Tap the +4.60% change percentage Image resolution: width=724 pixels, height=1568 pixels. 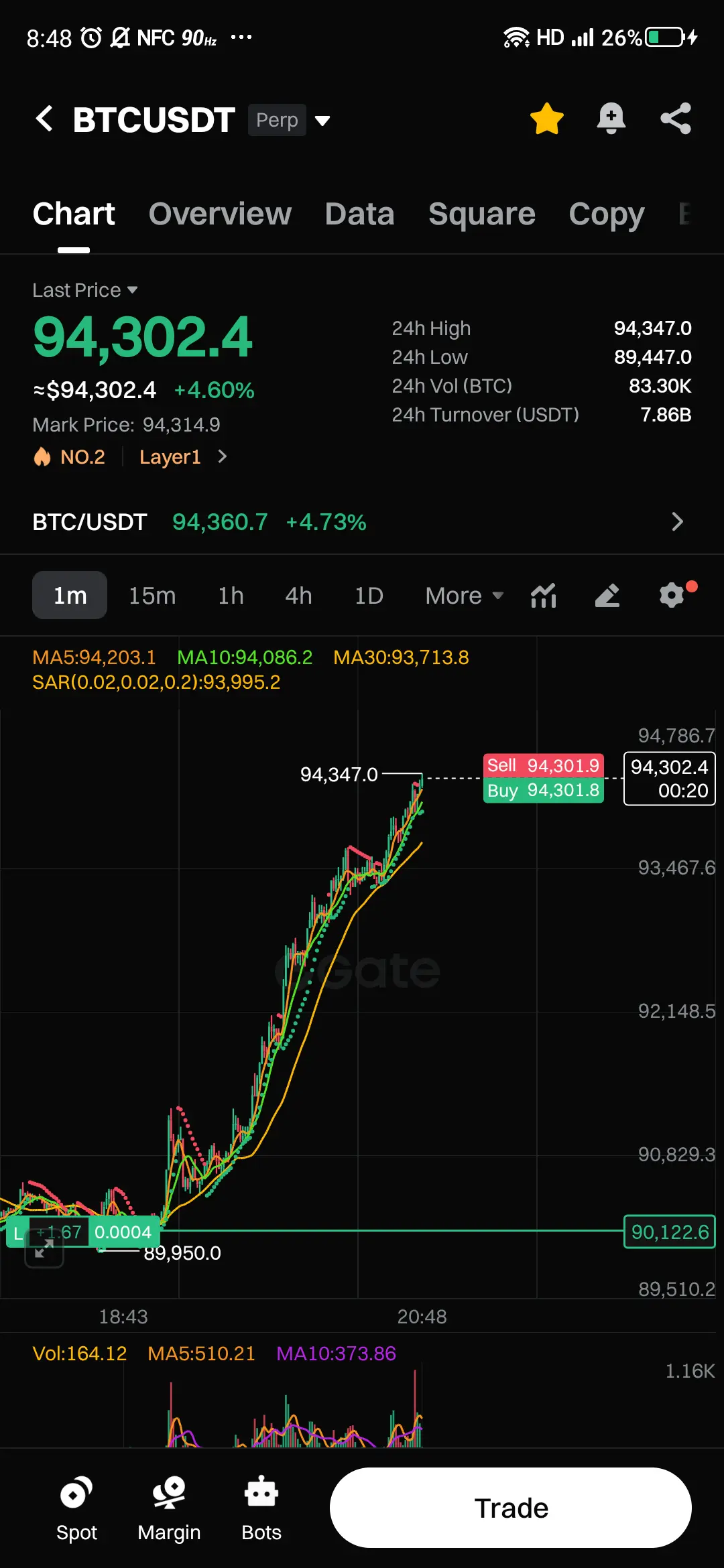pyautogui.click(x=214, y=390)
